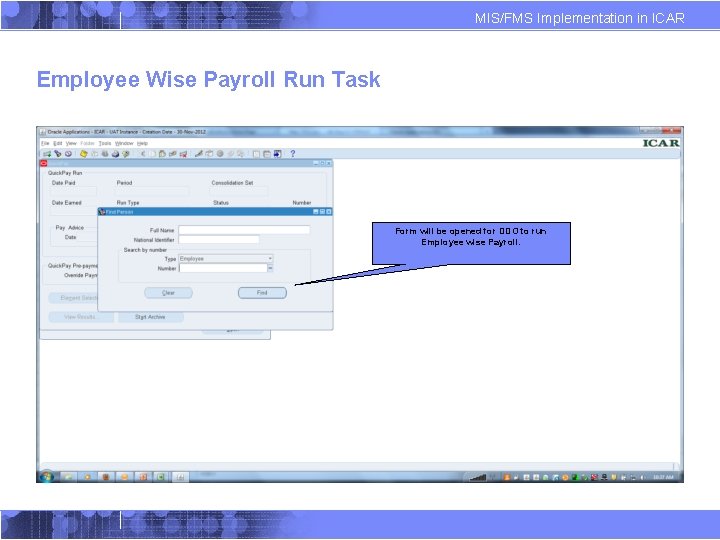Open the list of values beside Number field
Viewport: 720px width, 540px height.
pyautogui.click(x=270, y=268)
